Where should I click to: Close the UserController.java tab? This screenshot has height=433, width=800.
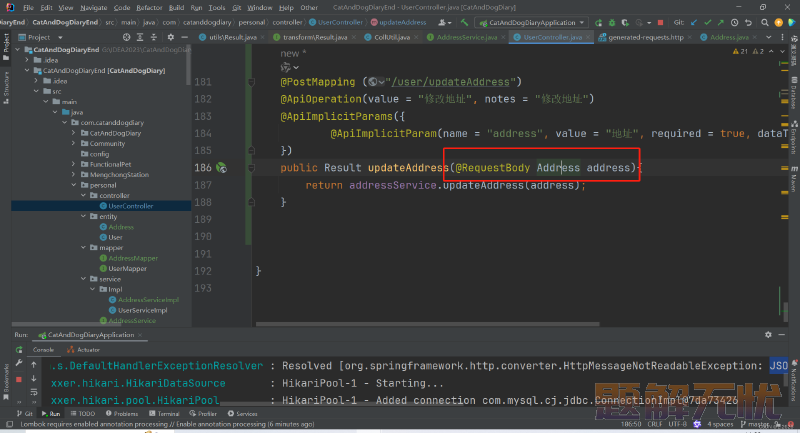pos(588,37)
